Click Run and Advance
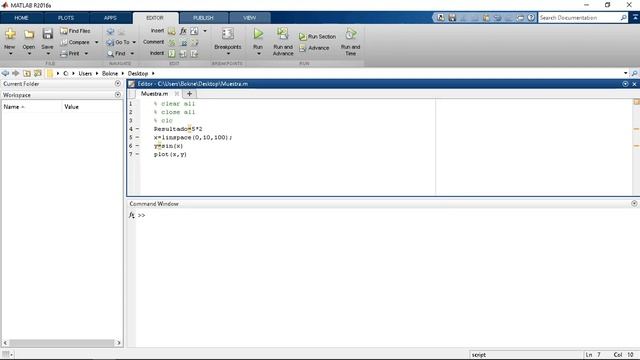 click(283, 42)
